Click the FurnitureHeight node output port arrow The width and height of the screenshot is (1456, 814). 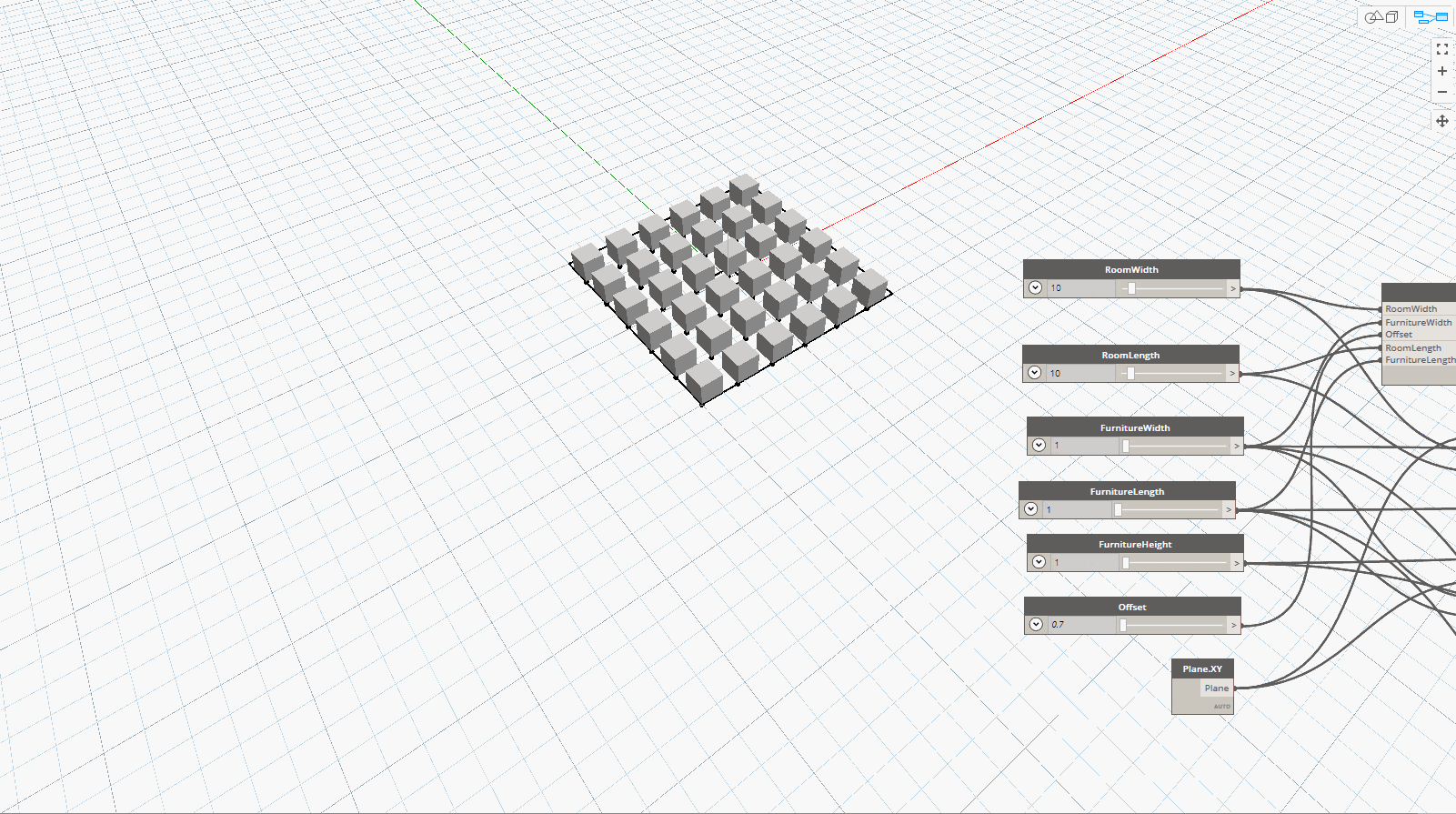coord(1237,563)
